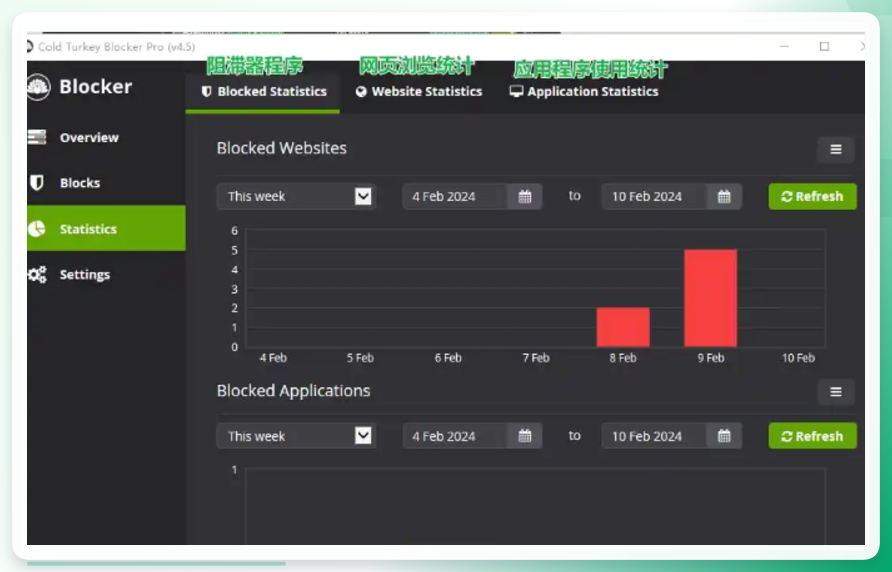Viewport: 892px width, 572px height.
Task: Open the Blocks section
Action: (x=106, y=183)
